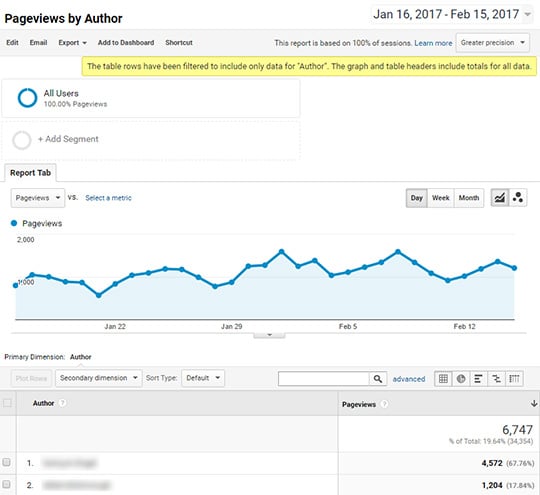Click the last data point on chart

515,268
